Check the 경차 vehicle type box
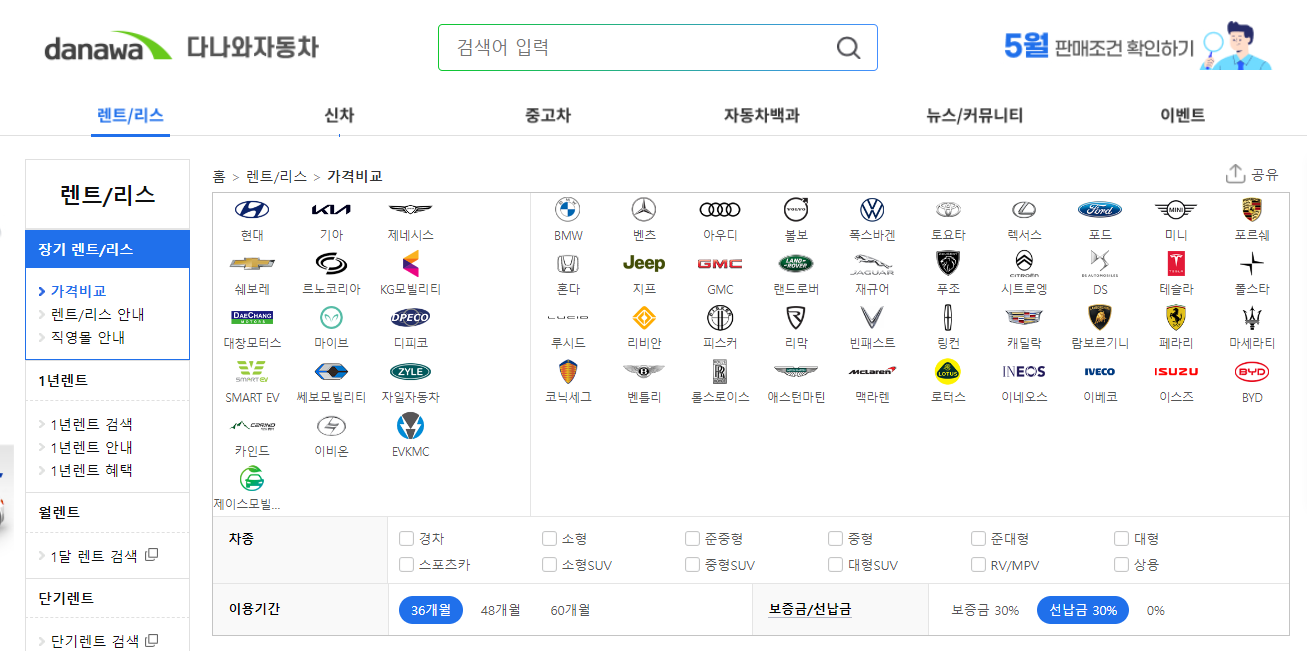 pos(406,539)
